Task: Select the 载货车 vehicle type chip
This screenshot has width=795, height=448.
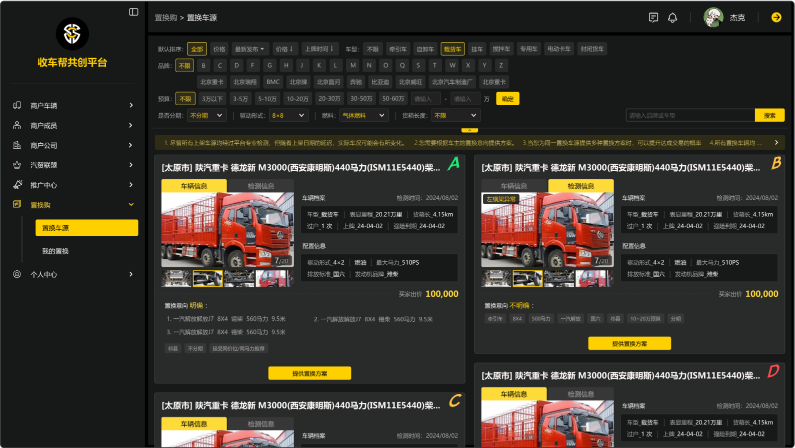Action: point(452,49)
